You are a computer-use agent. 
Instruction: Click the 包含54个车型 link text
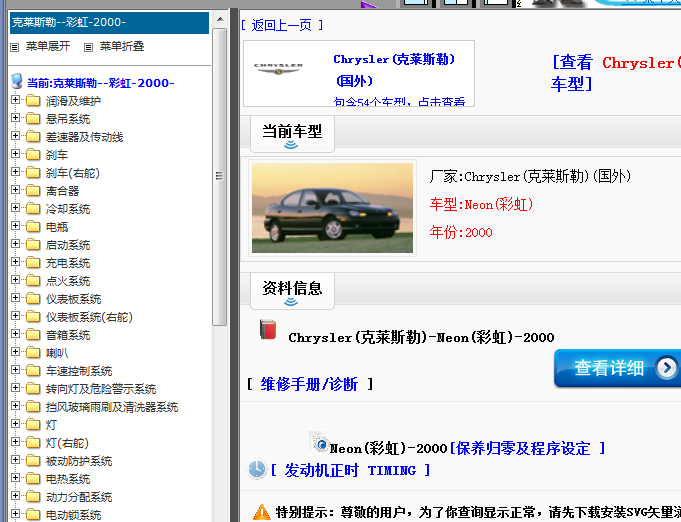click(x=399, y=102)
